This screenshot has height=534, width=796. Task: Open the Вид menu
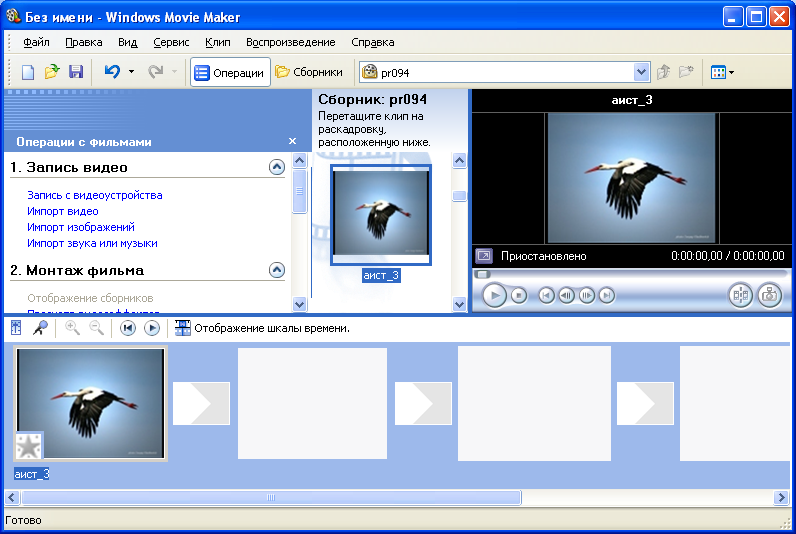[x=128, y=42]
